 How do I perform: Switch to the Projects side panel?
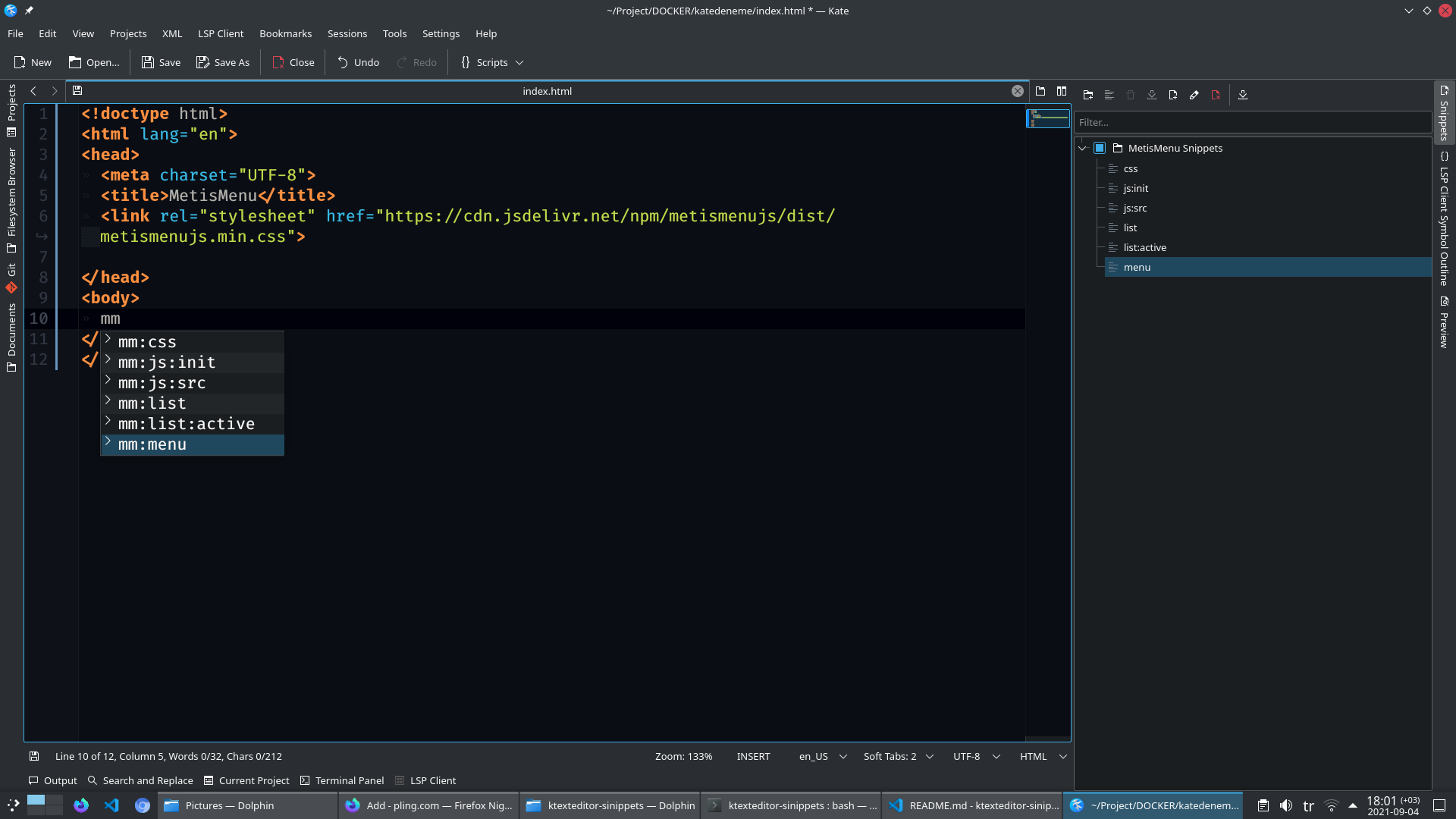coord(11,110)
